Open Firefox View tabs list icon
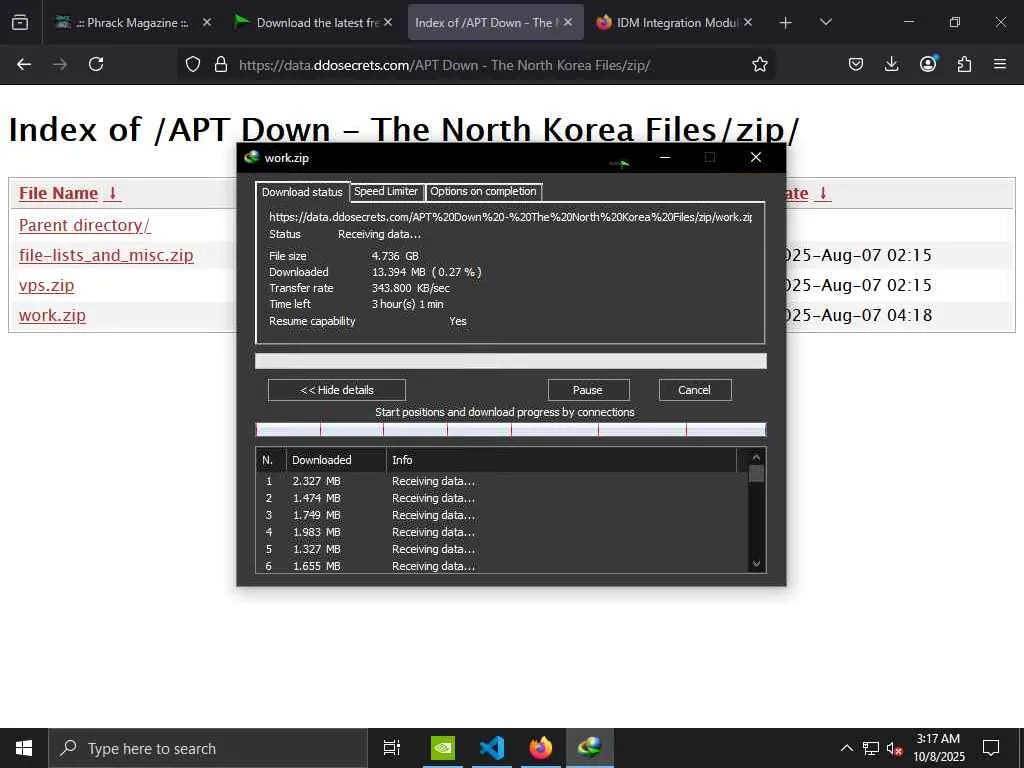 (20, 22)
